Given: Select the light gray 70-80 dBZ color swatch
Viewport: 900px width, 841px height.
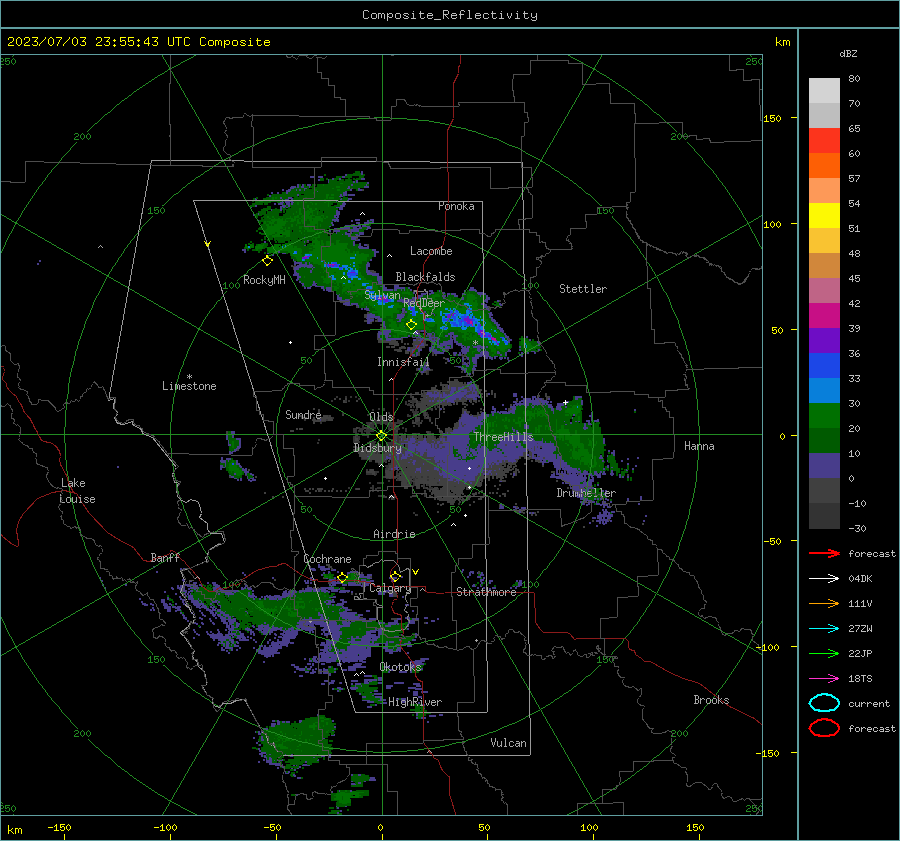Looking at the screenshot, I should coord(824,91).
